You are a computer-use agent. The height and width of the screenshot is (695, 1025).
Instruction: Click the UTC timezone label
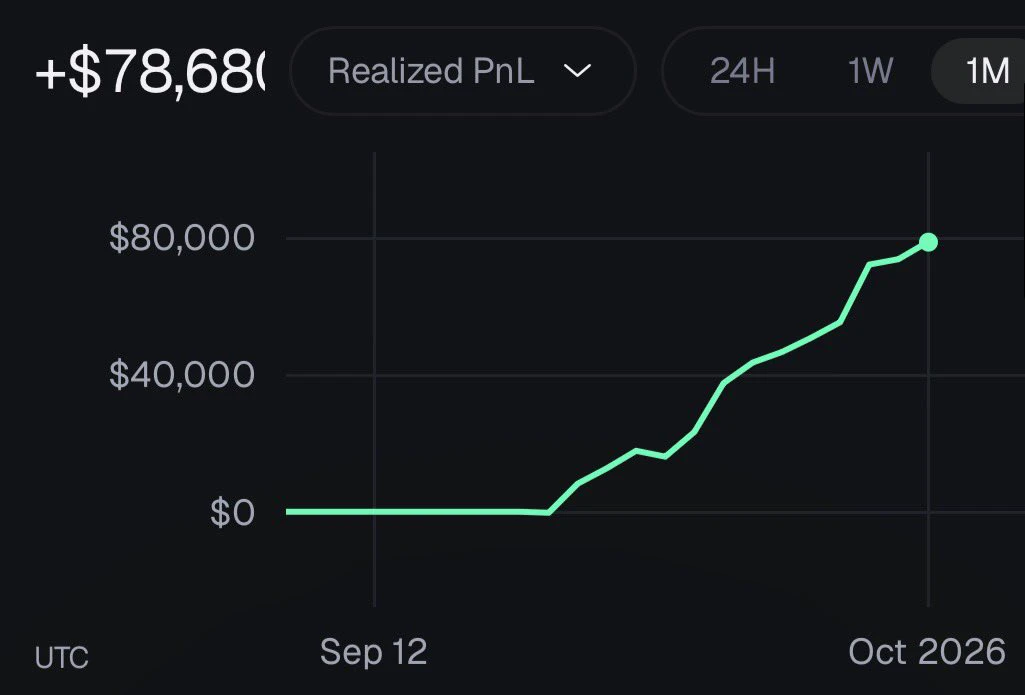pos(61,658)
